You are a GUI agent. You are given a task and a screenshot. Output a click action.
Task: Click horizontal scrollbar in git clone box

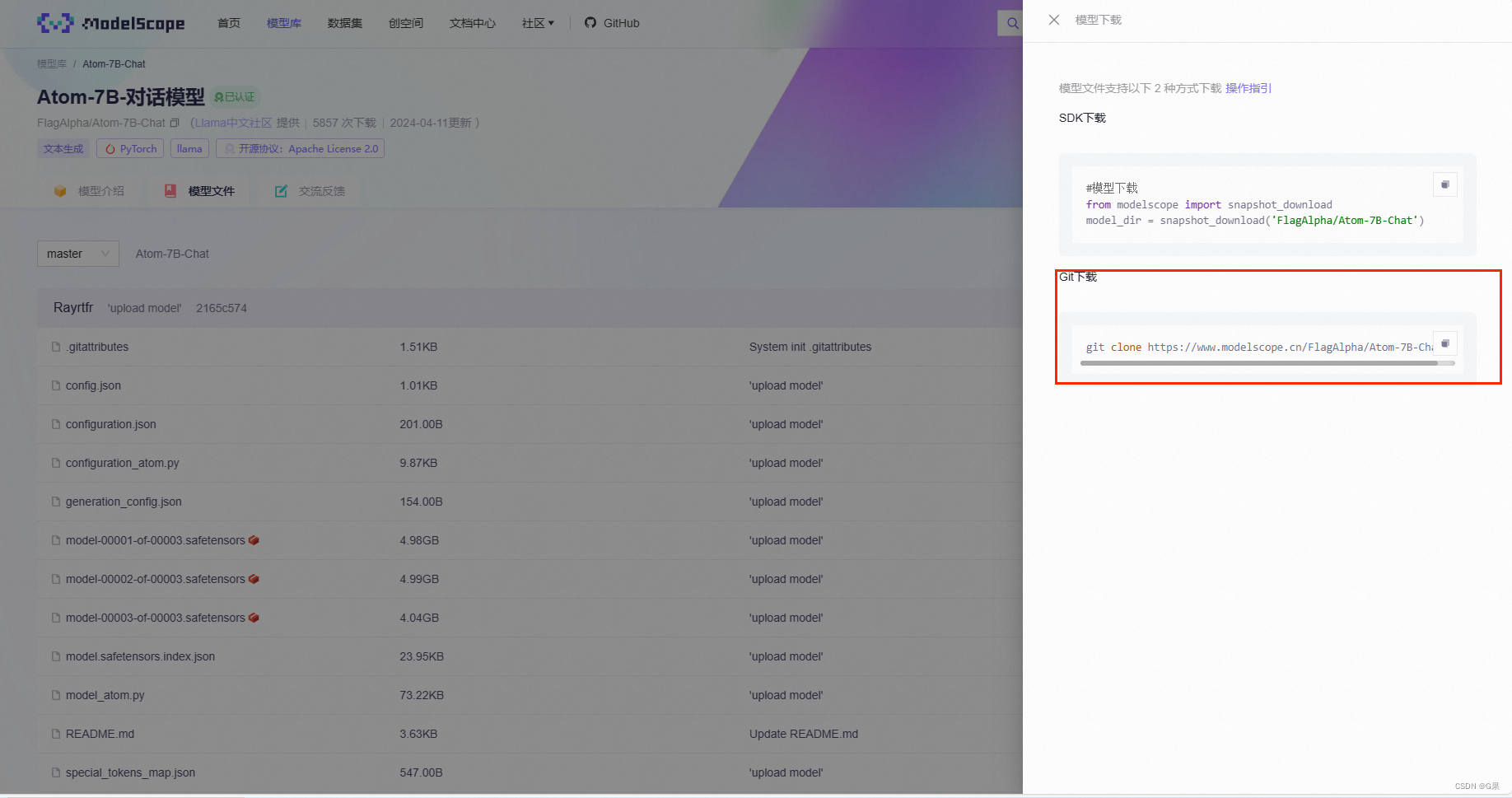(1267, 363)
